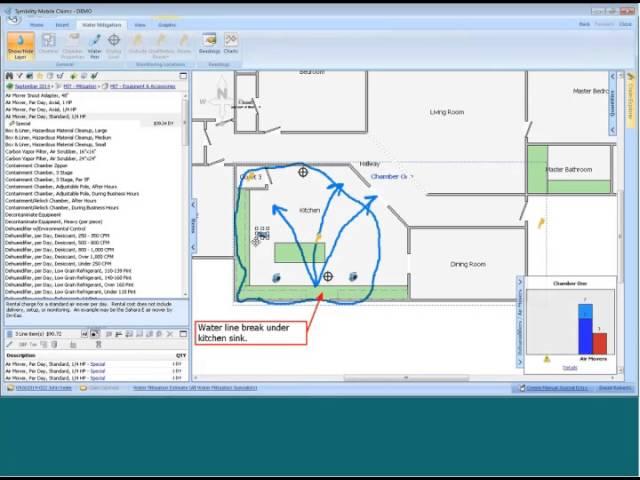Screen dimensions: 640x480
Task: Click the Details link under chart
Action: point(570,368)
